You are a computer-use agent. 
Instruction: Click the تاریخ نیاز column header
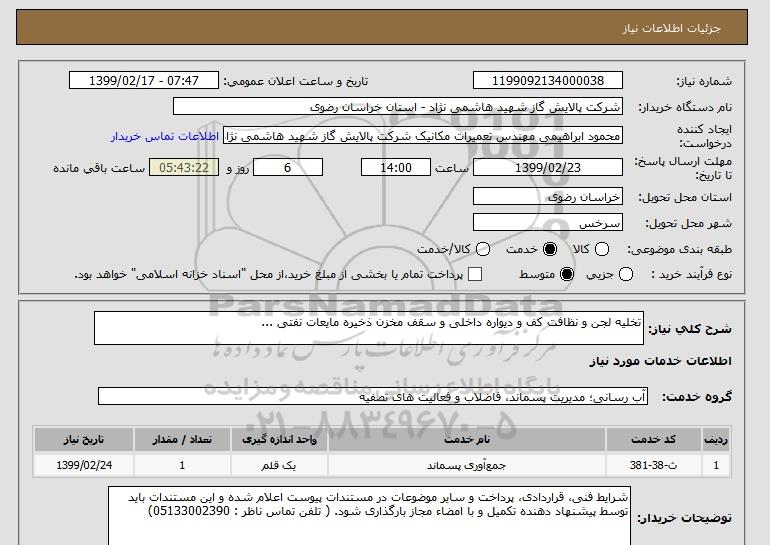click(84, 439)
